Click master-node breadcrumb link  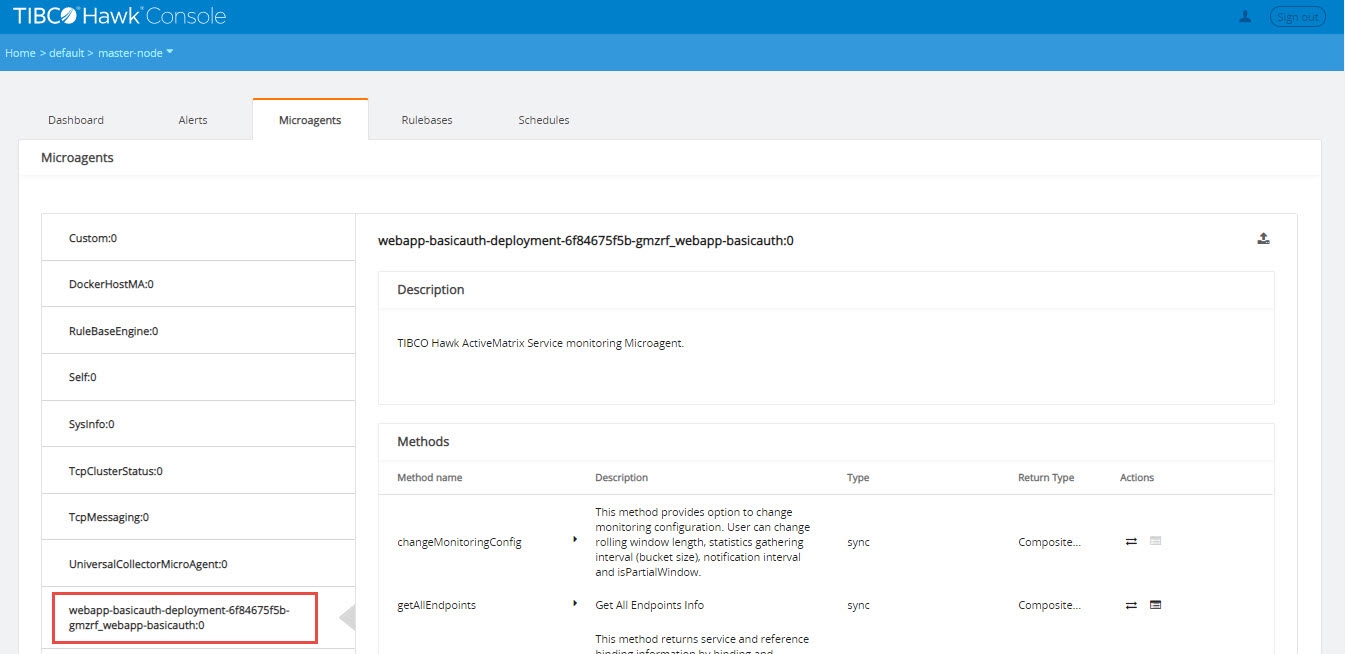tap(130, 53)
